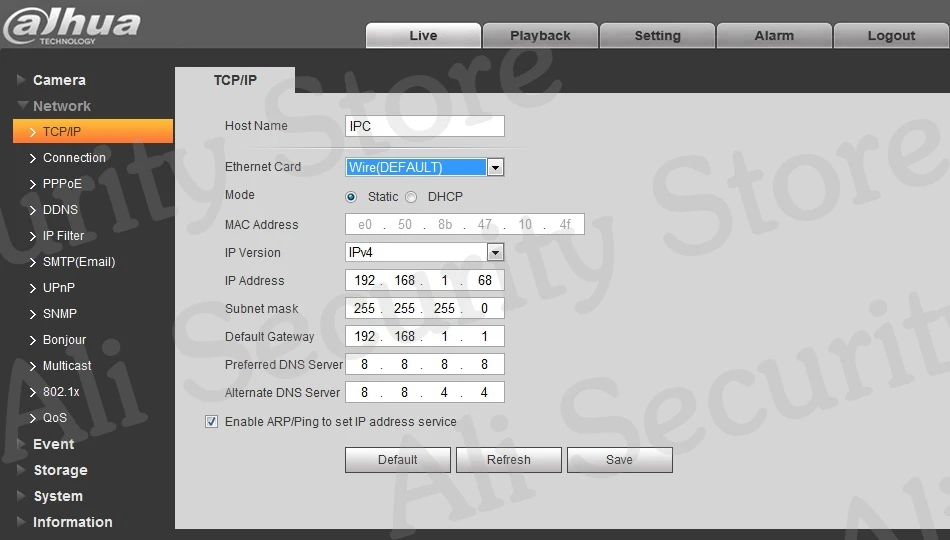The image size is (950, 540).
Task: Click the Default Gateway last octet field
Action: [485, 336]
